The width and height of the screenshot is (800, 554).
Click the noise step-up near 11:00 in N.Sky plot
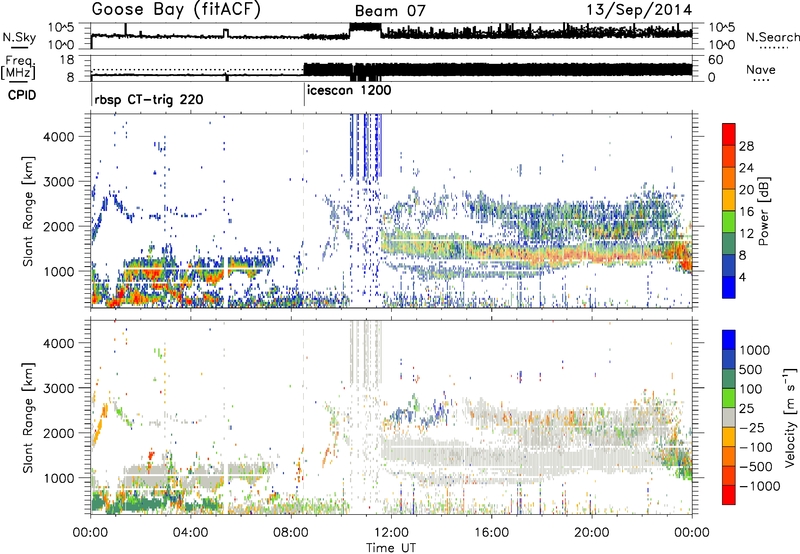point(365,29)
